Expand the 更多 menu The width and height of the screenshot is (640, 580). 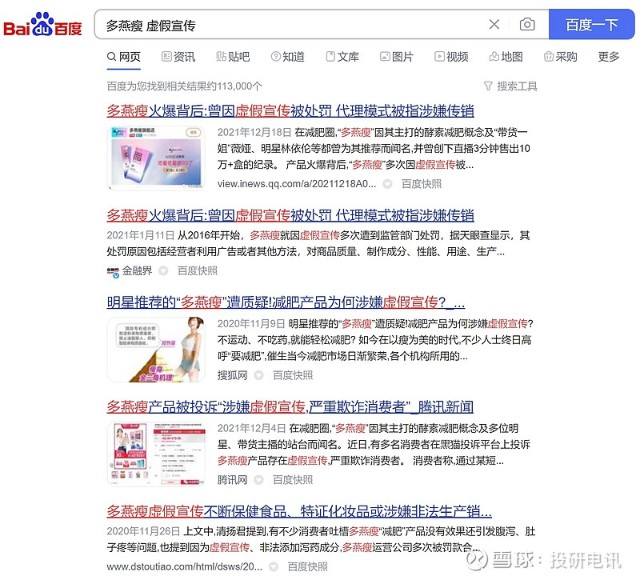click(x=609, y=57)
